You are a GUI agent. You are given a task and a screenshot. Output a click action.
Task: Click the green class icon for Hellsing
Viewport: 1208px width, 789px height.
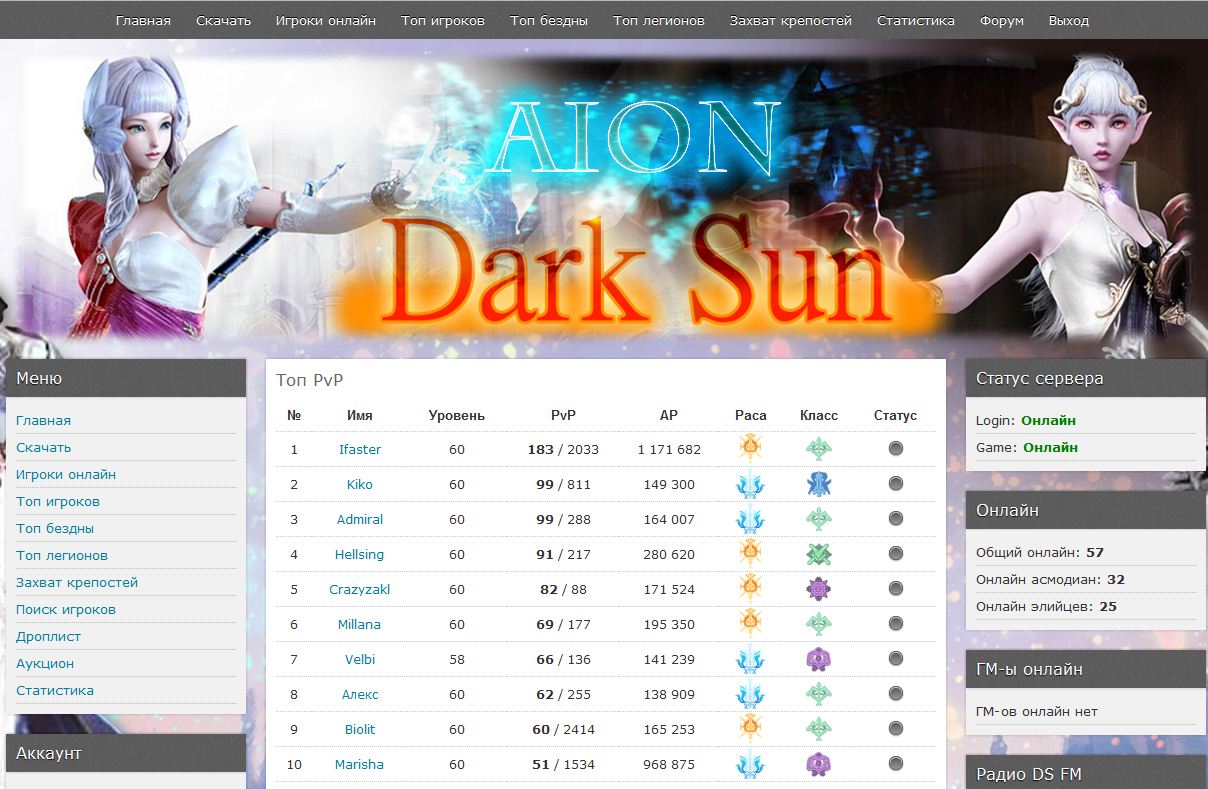click(x=819, y=554)
